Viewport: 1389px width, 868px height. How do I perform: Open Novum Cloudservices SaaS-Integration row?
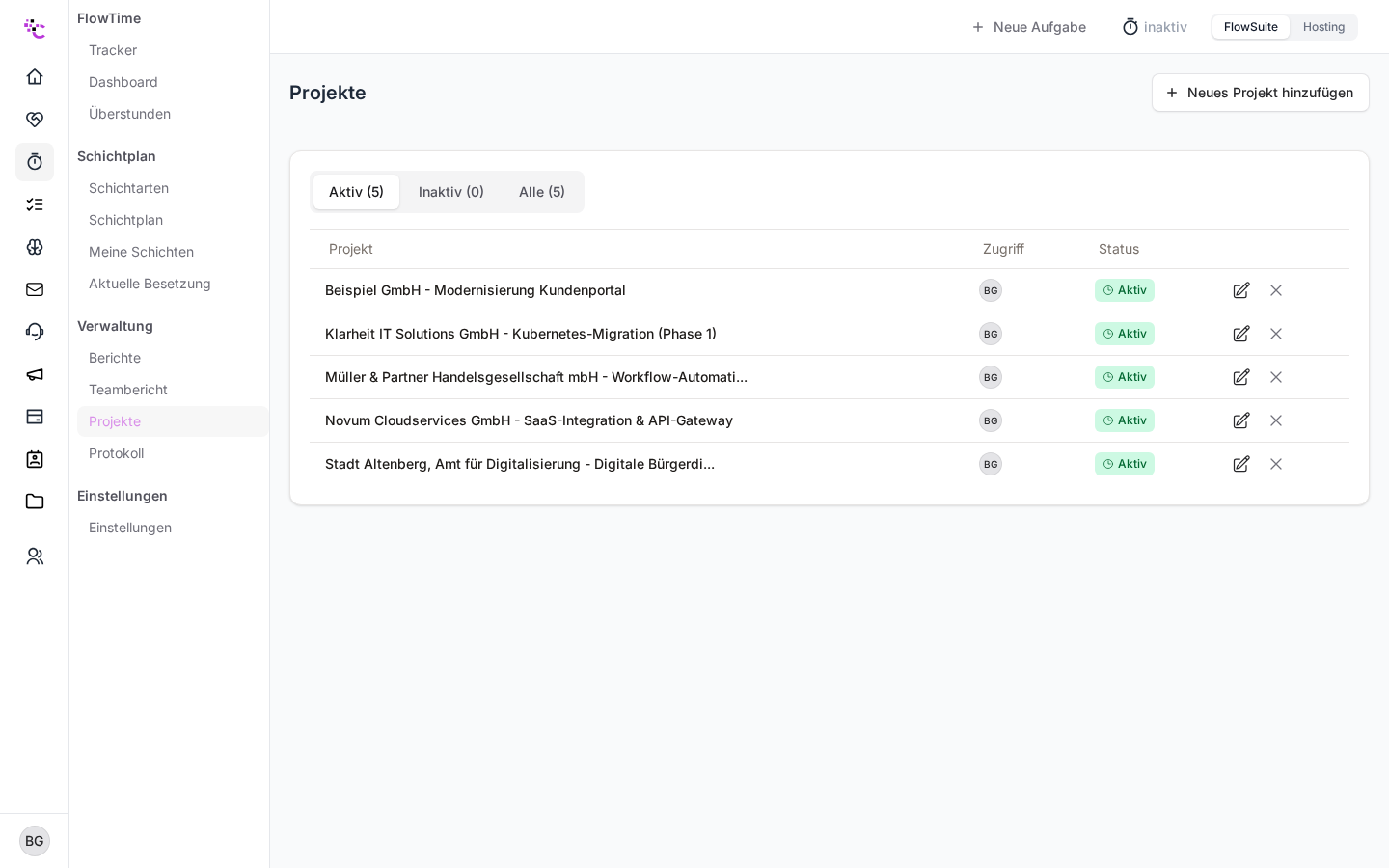(x=830, y=420)
